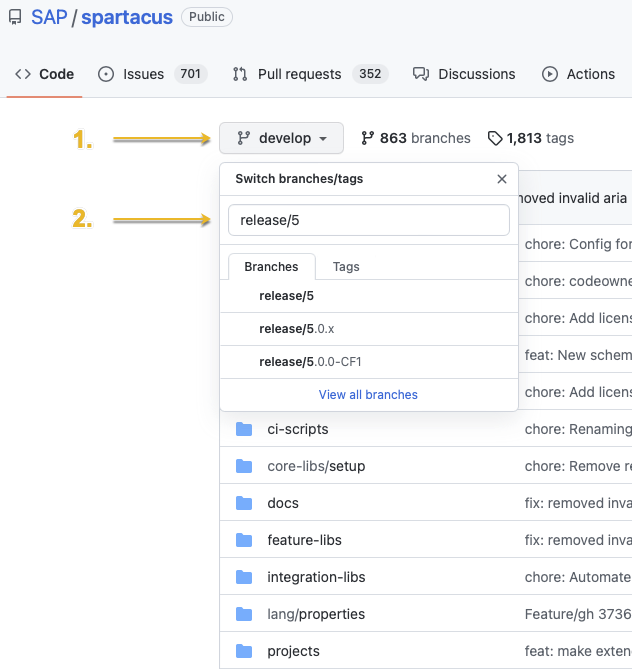Click the spartacus repository name
This screenshot has height=669, width=632.
[x=127, y=17]
